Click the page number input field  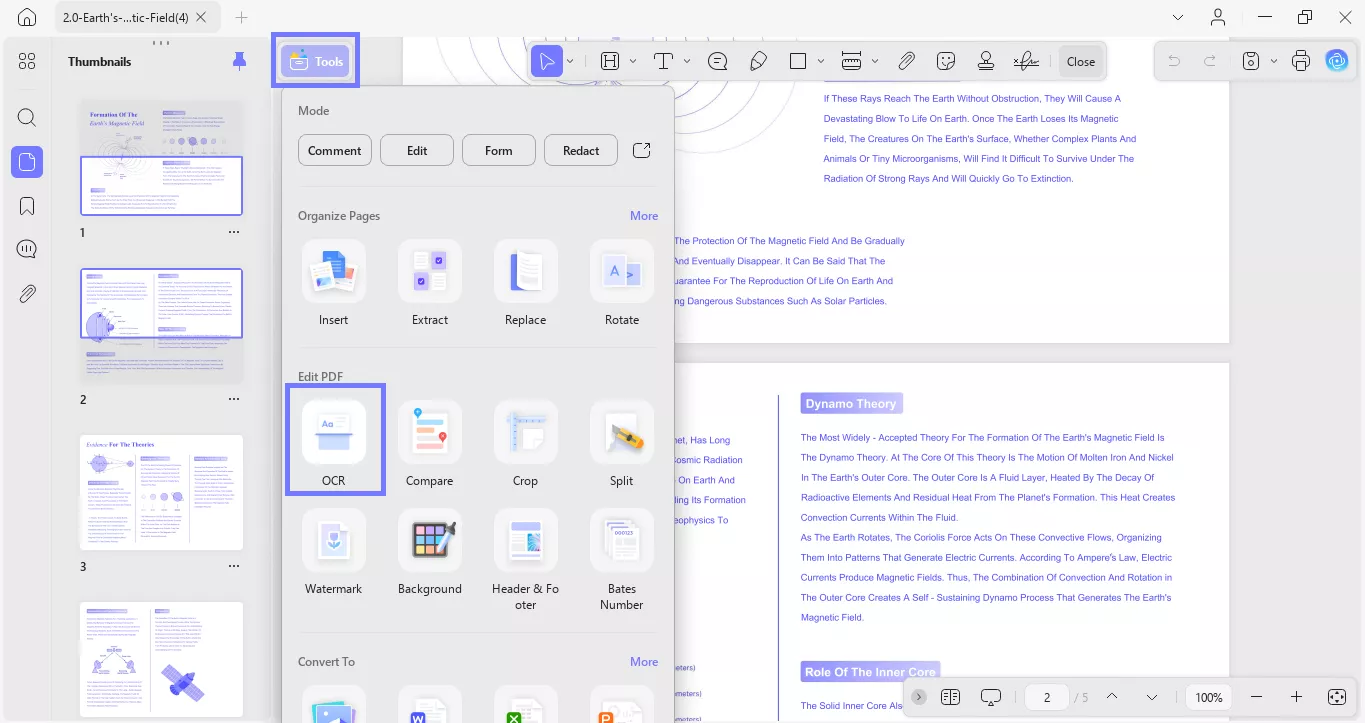1047,697
